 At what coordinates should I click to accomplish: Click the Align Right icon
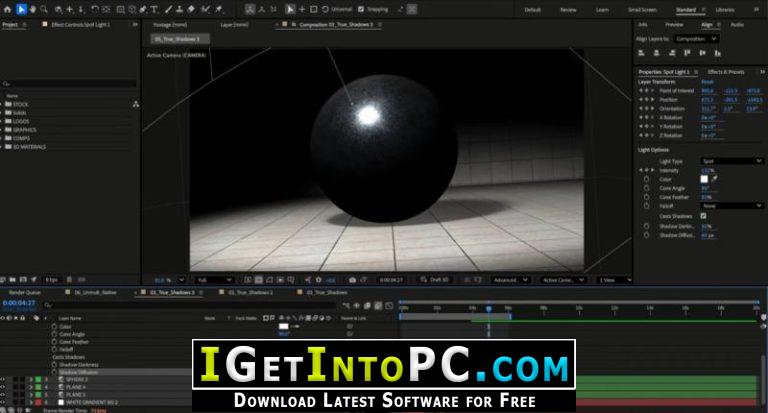pyautogui.click(x=672, y=53)
